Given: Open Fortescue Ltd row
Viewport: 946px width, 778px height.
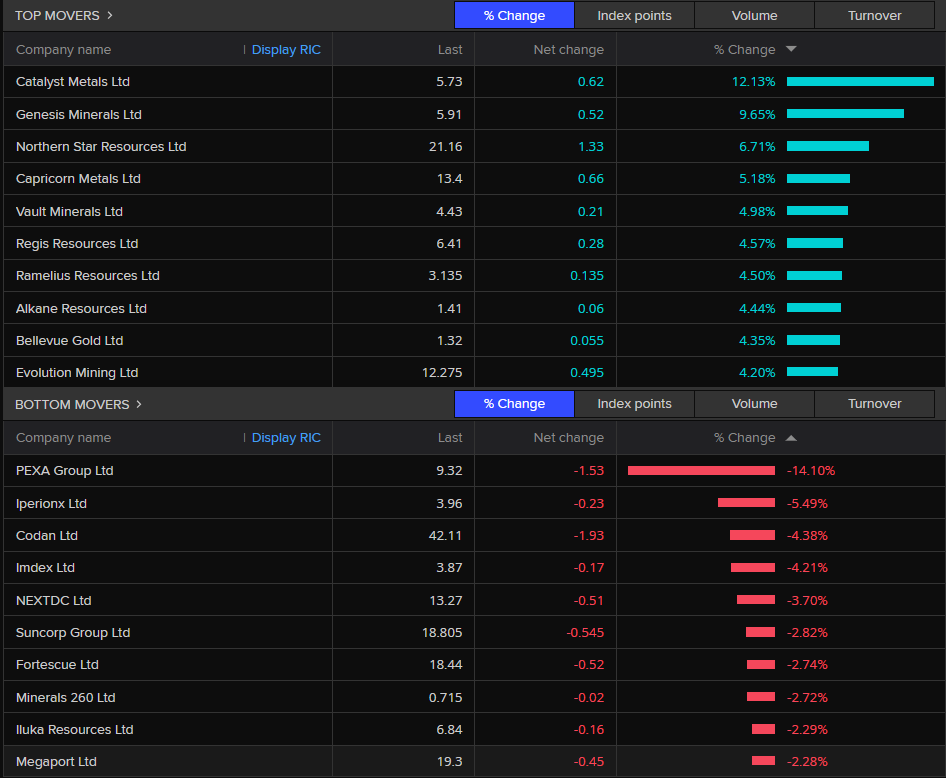Looking at the screenshot, I should [x=474, y=665].
